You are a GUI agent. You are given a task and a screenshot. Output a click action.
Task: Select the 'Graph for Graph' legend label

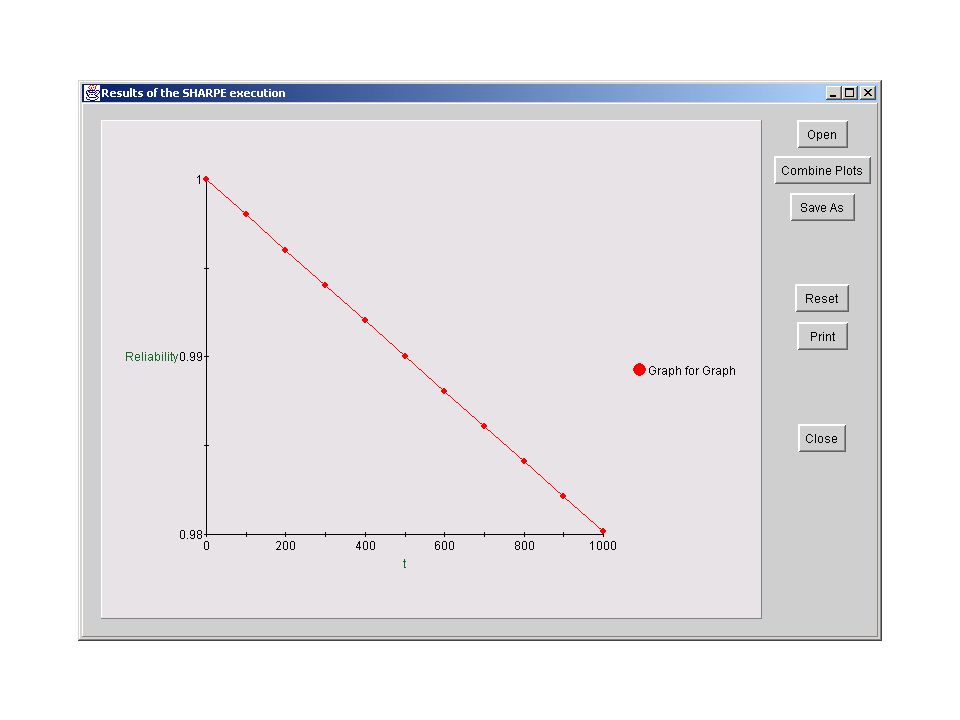click(x=692, y=370)
